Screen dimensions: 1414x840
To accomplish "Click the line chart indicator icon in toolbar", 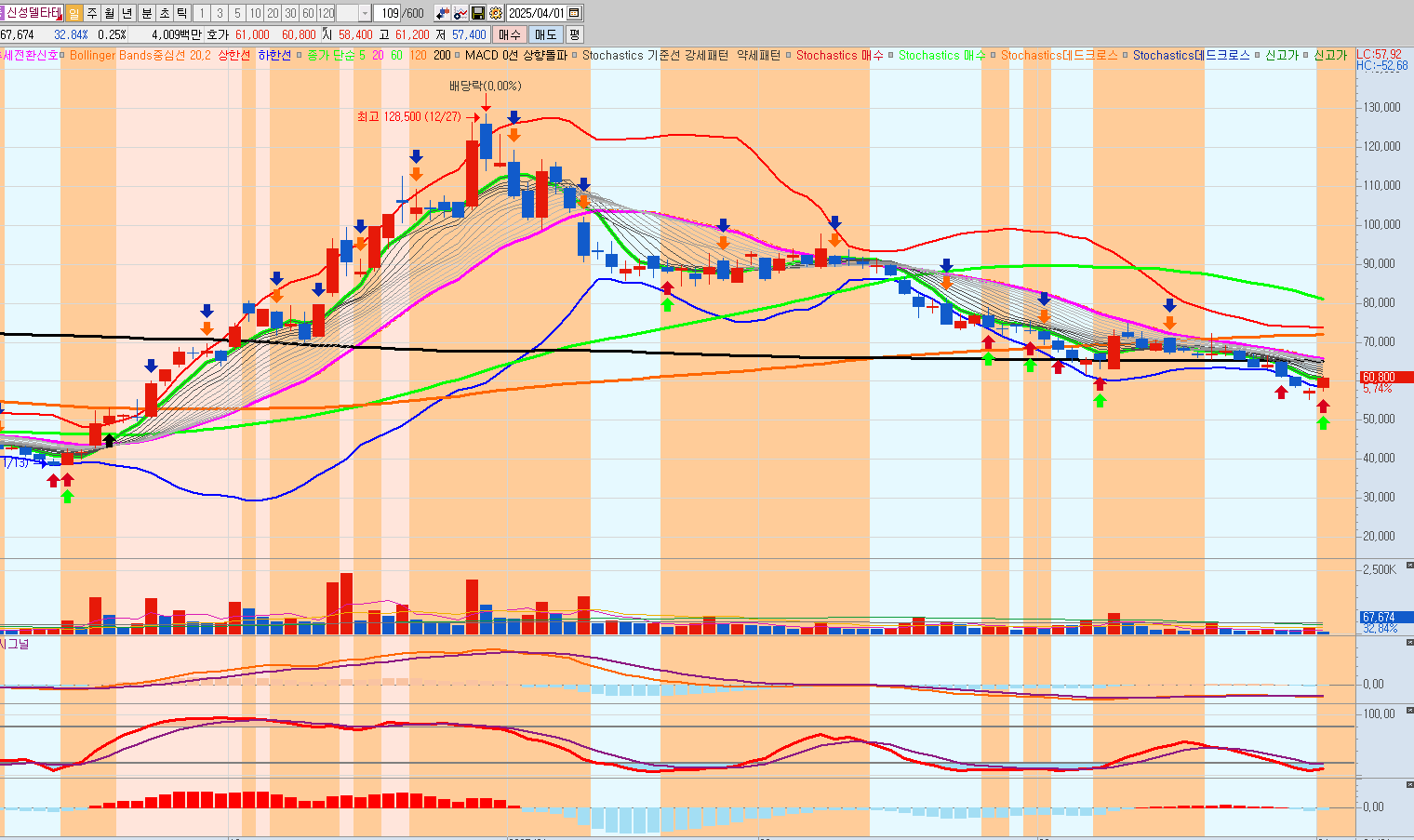I will pos(460,13).
